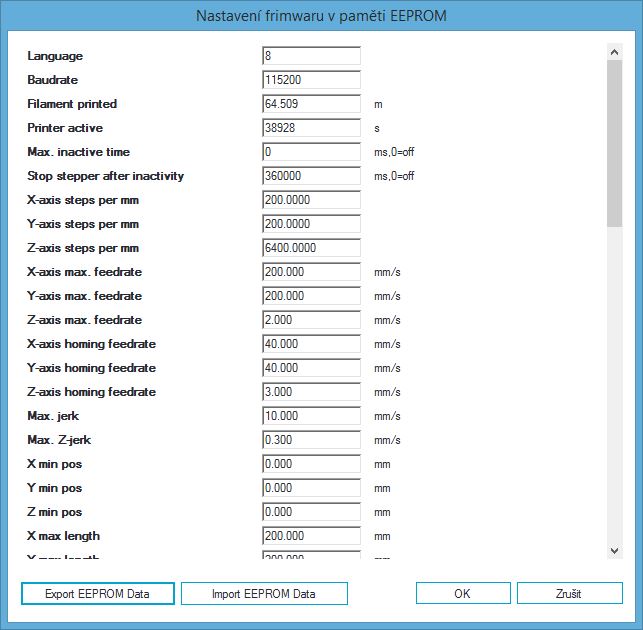Click the scrollbar down arrow
Viewport: 643px width, 630px height.
pos(615,550)
